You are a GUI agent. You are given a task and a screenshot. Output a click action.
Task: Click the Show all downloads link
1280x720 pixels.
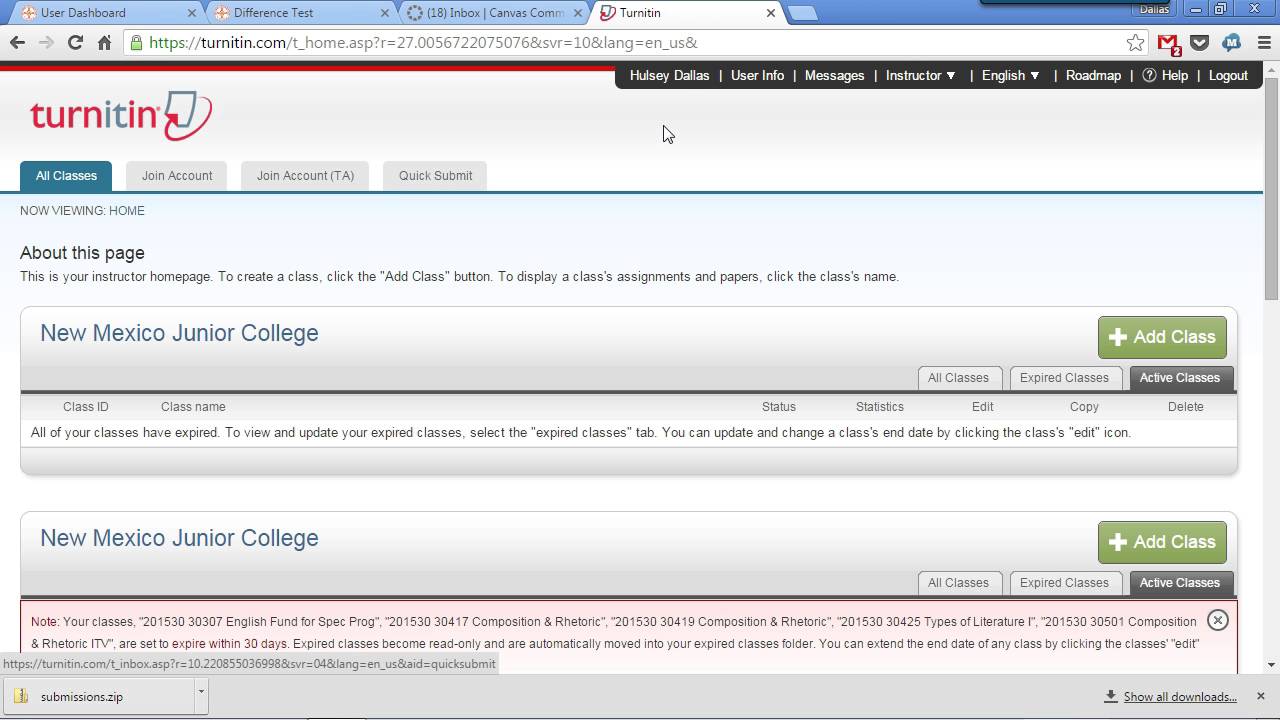(x=1179, y=697)
